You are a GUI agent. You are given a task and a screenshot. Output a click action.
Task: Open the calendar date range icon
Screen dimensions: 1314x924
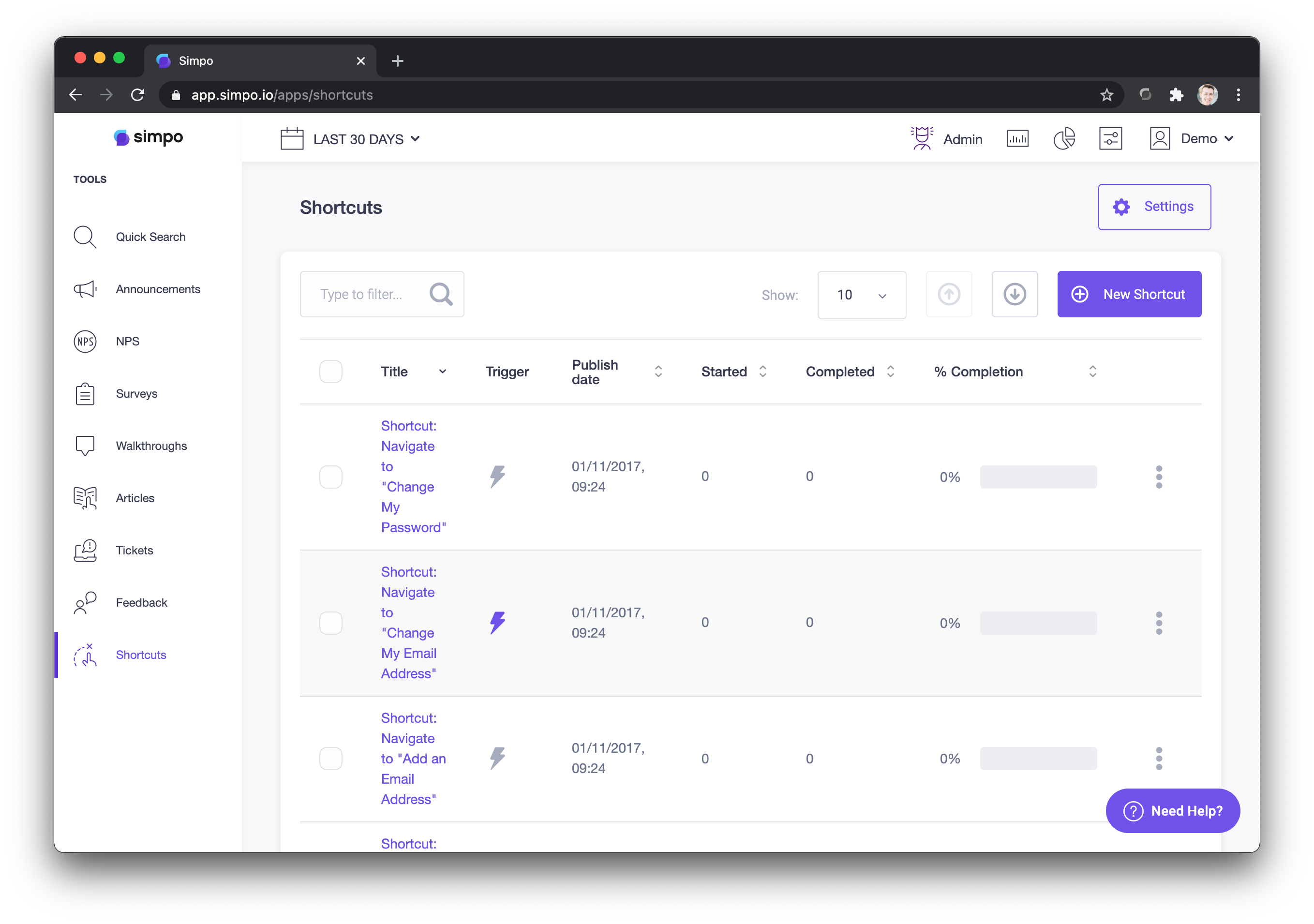292,139
